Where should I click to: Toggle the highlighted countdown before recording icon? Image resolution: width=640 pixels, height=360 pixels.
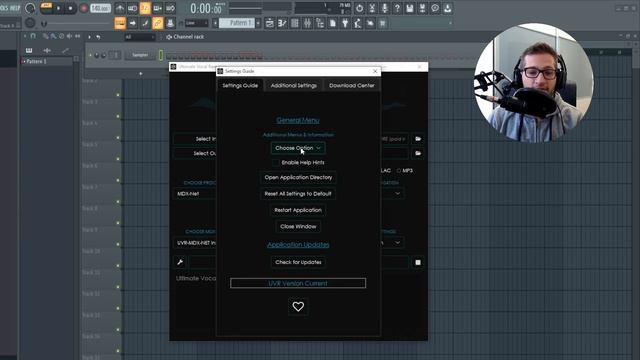pos(145,8)
